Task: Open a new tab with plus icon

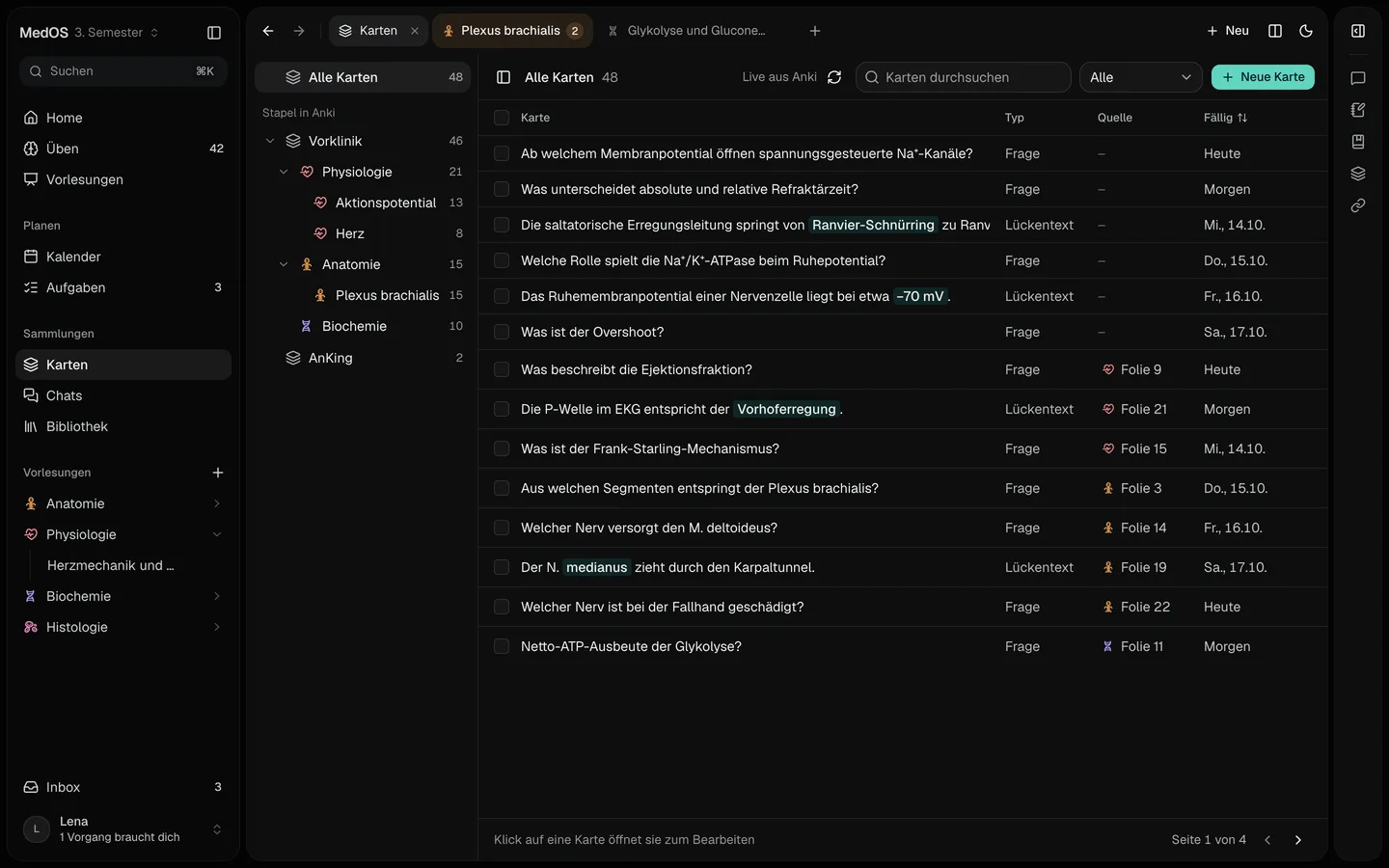Action: [x=815, y=31]
